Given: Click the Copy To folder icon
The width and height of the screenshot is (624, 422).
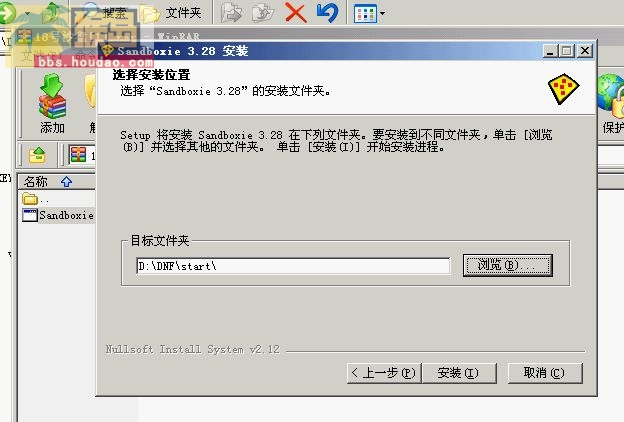Looking at the screenshot, I should 263,13.
